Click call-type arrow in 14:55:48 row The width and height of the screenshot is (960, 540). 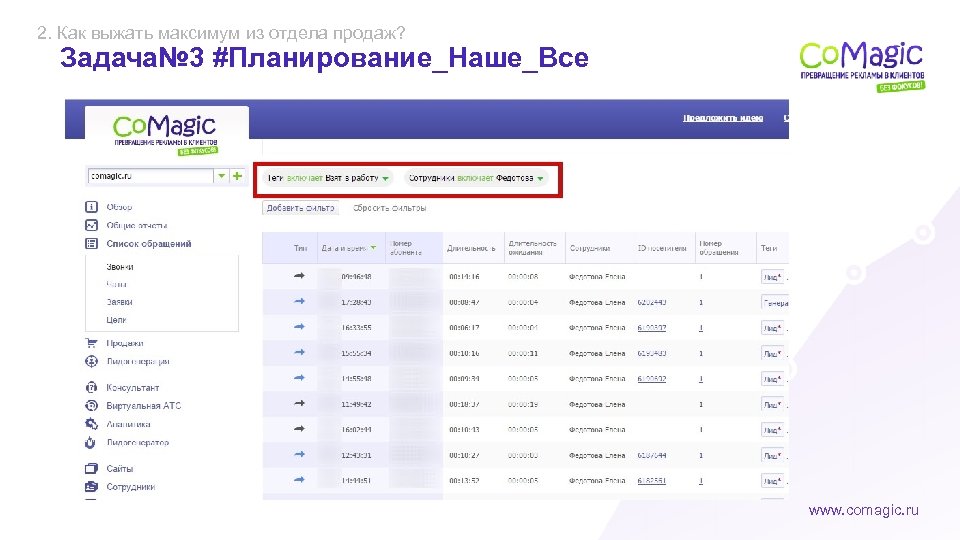pos(299,378)
